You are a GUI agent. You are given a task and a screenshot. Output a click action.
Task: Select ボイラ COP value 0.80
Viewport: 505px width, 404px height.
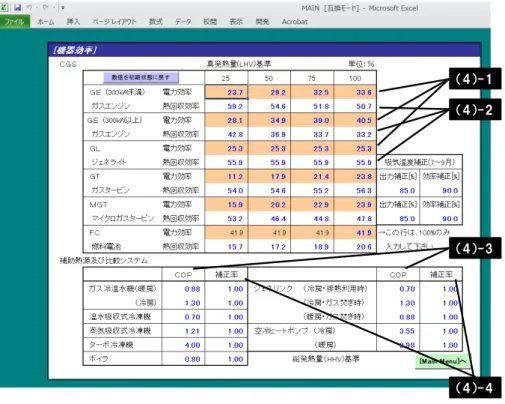click(183, 359)
